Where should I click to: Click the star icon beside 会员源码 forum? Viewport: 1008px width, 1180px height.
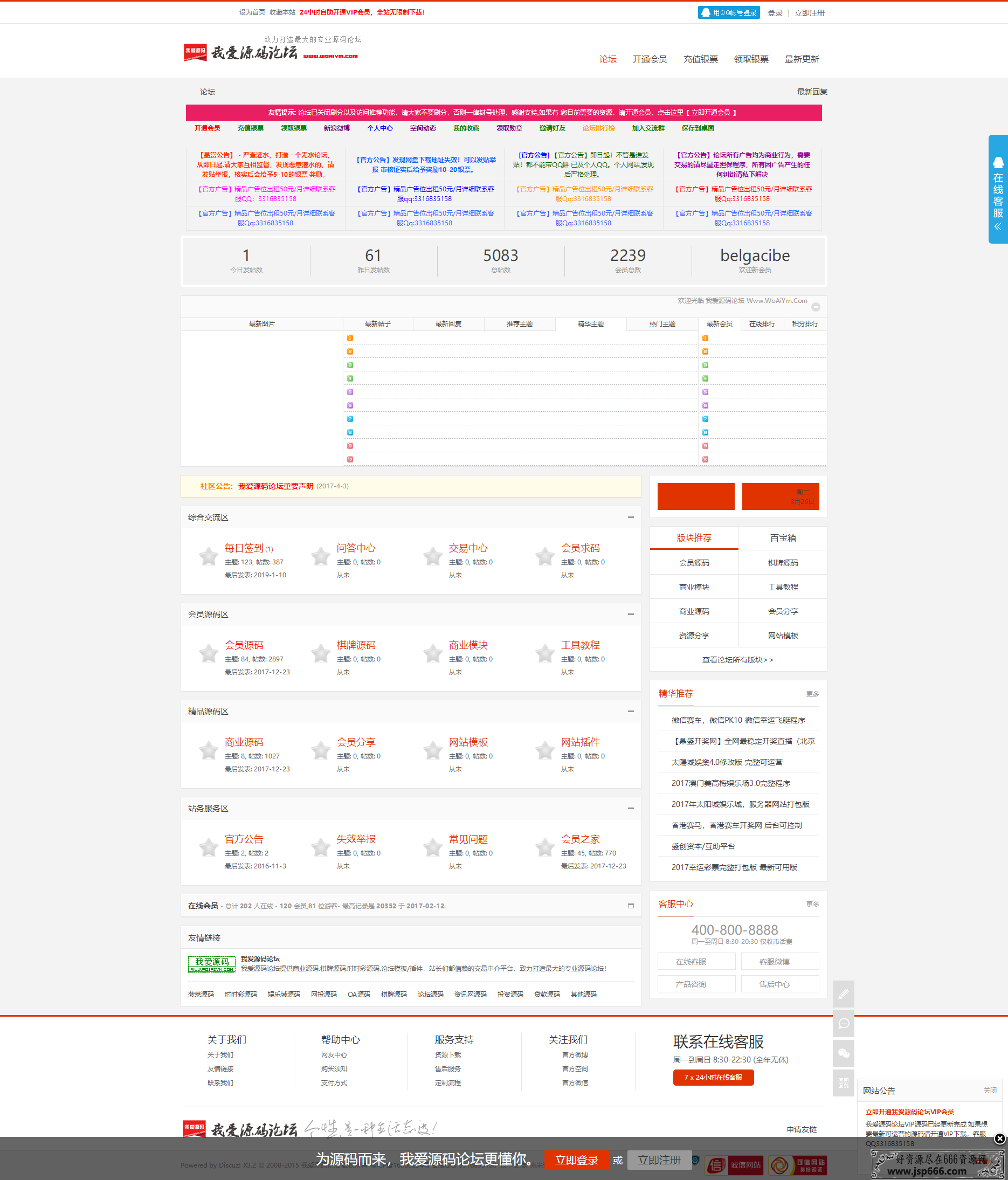click(x=209, y=653)
